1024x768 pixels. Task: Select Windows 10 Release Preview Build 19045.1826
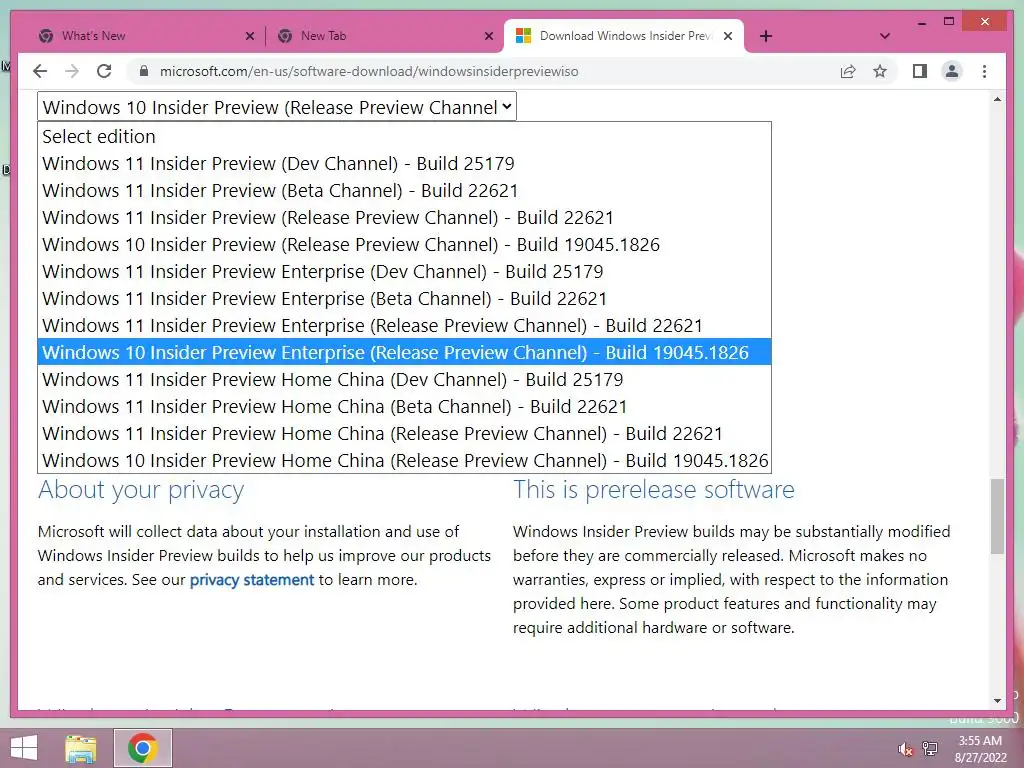[x=404, y=244]
